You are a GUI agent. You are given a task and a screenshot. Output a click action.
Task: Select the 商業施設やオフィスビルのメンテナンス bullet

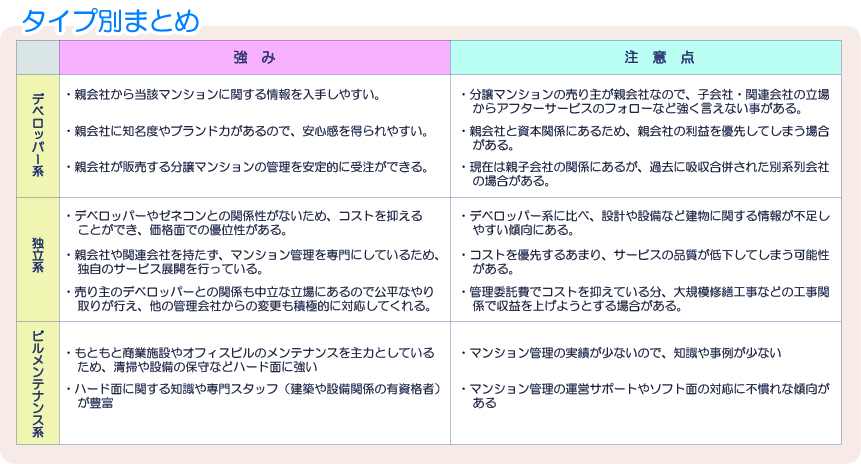(250, 359)
